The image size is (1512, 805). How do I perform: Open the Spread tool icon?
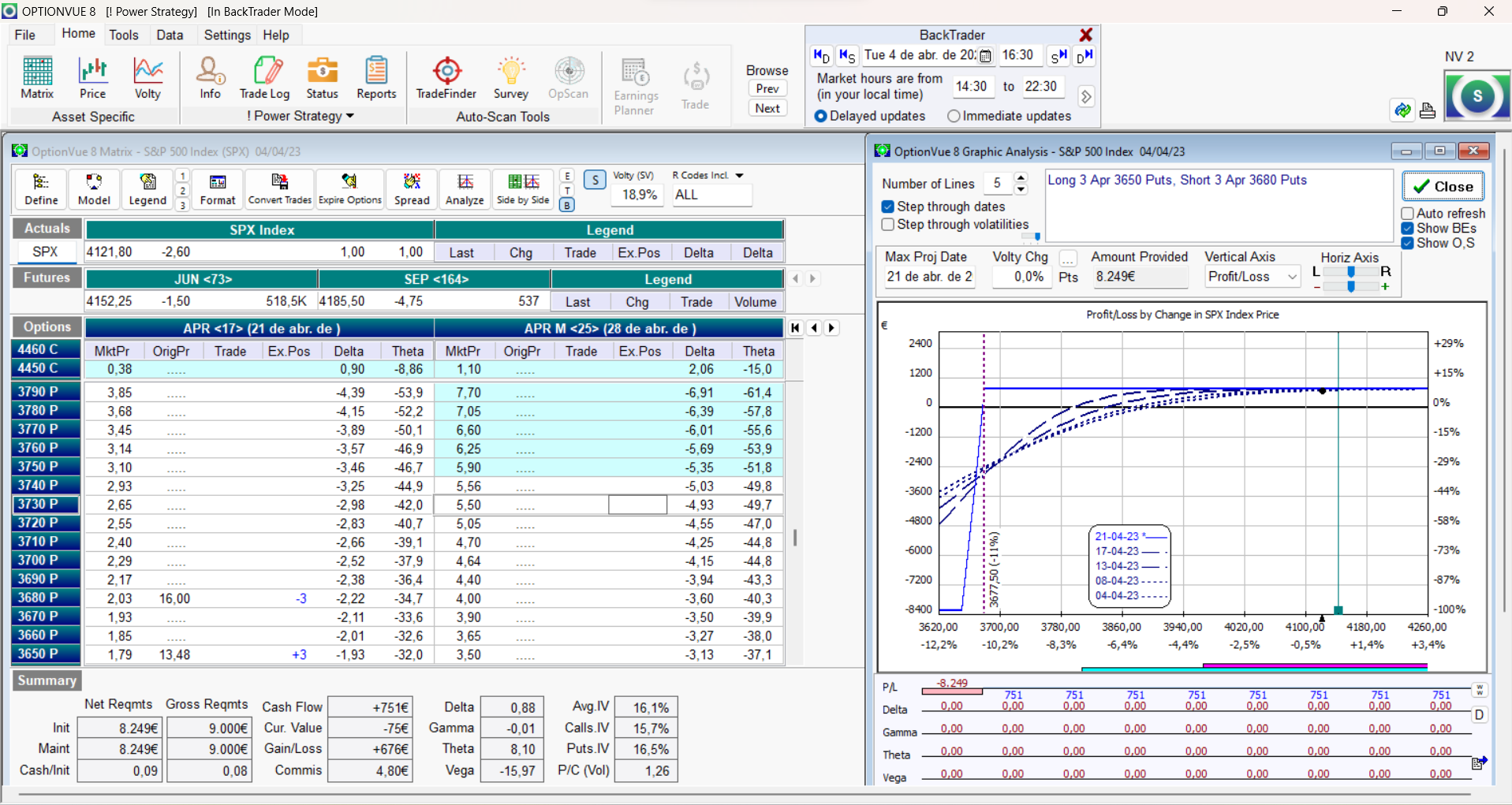pyautogui.click(x=412, y=190)
